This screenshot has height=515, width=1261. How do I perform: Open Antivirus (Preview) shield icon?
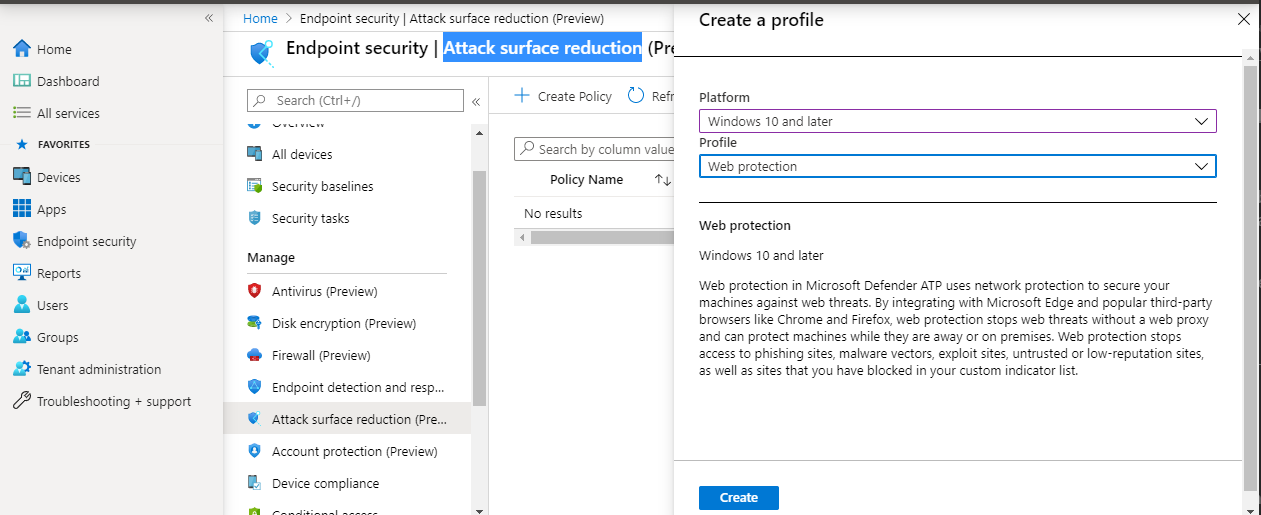[254, 291]
